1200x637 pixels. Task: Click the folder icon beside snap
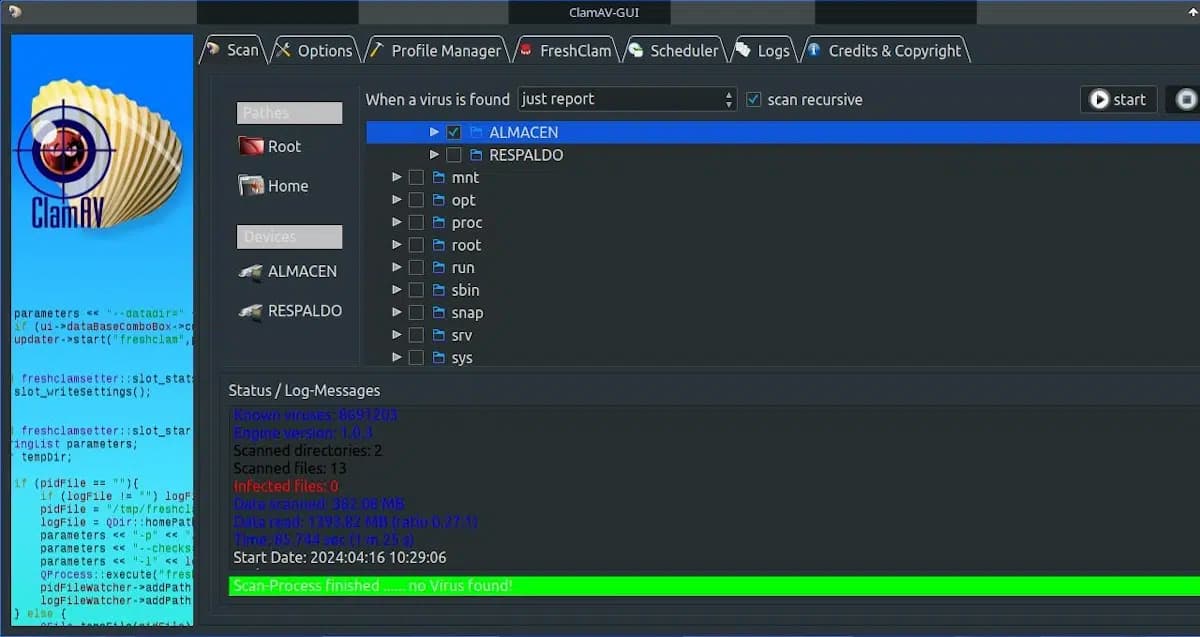pos(439,313)
